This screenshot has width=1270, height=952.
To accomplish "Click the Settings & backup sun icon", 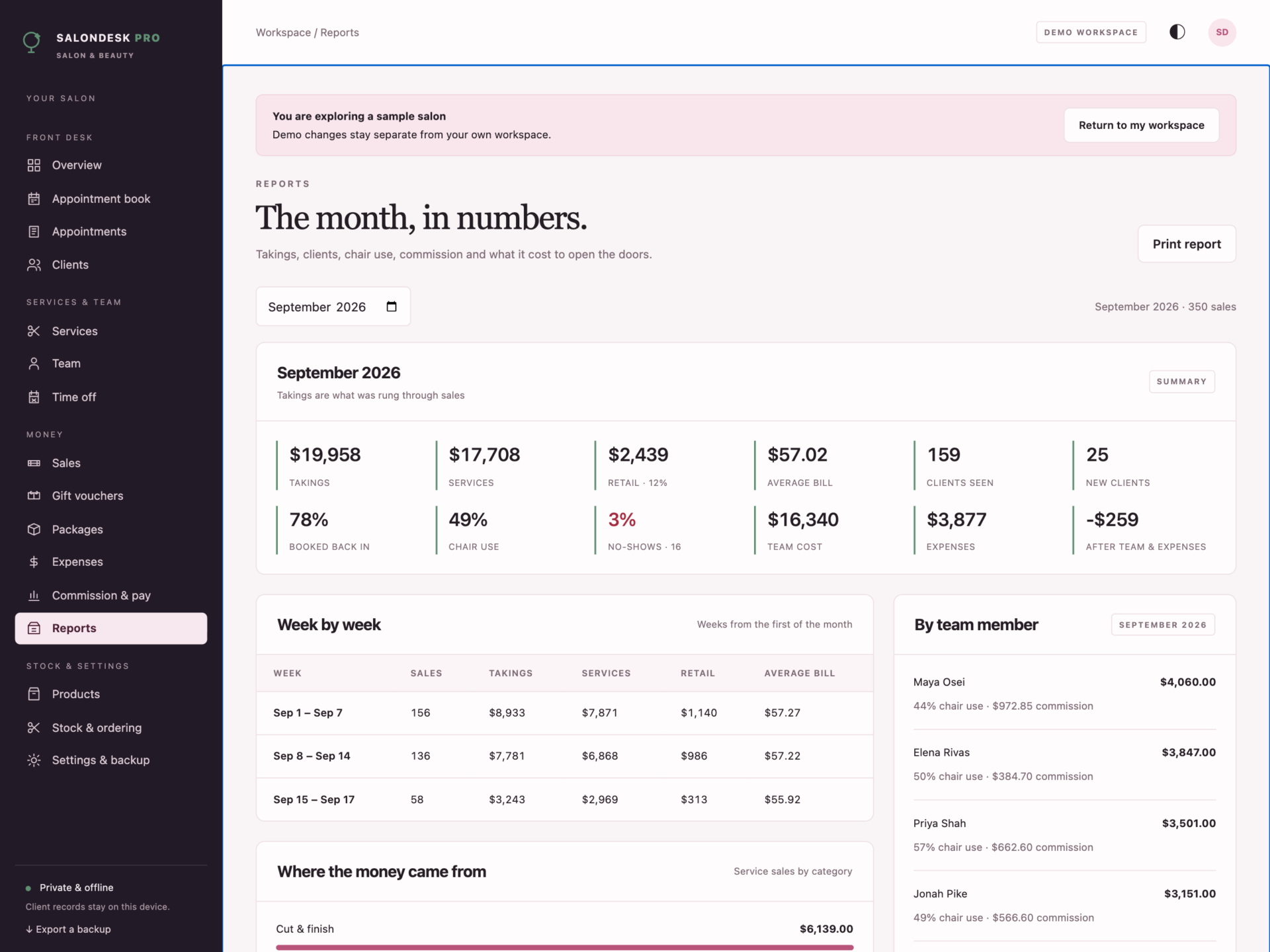I will (x=34, y=760).
